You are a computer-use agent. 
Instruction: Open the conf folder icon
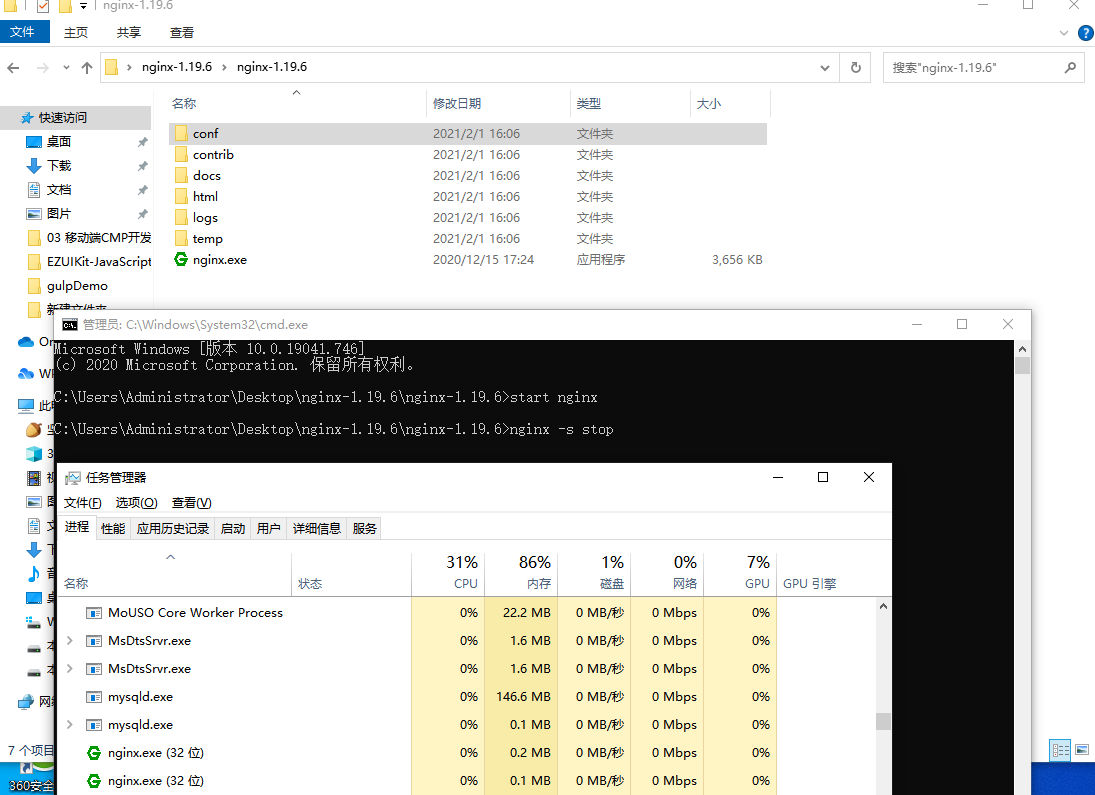point(182,133)
